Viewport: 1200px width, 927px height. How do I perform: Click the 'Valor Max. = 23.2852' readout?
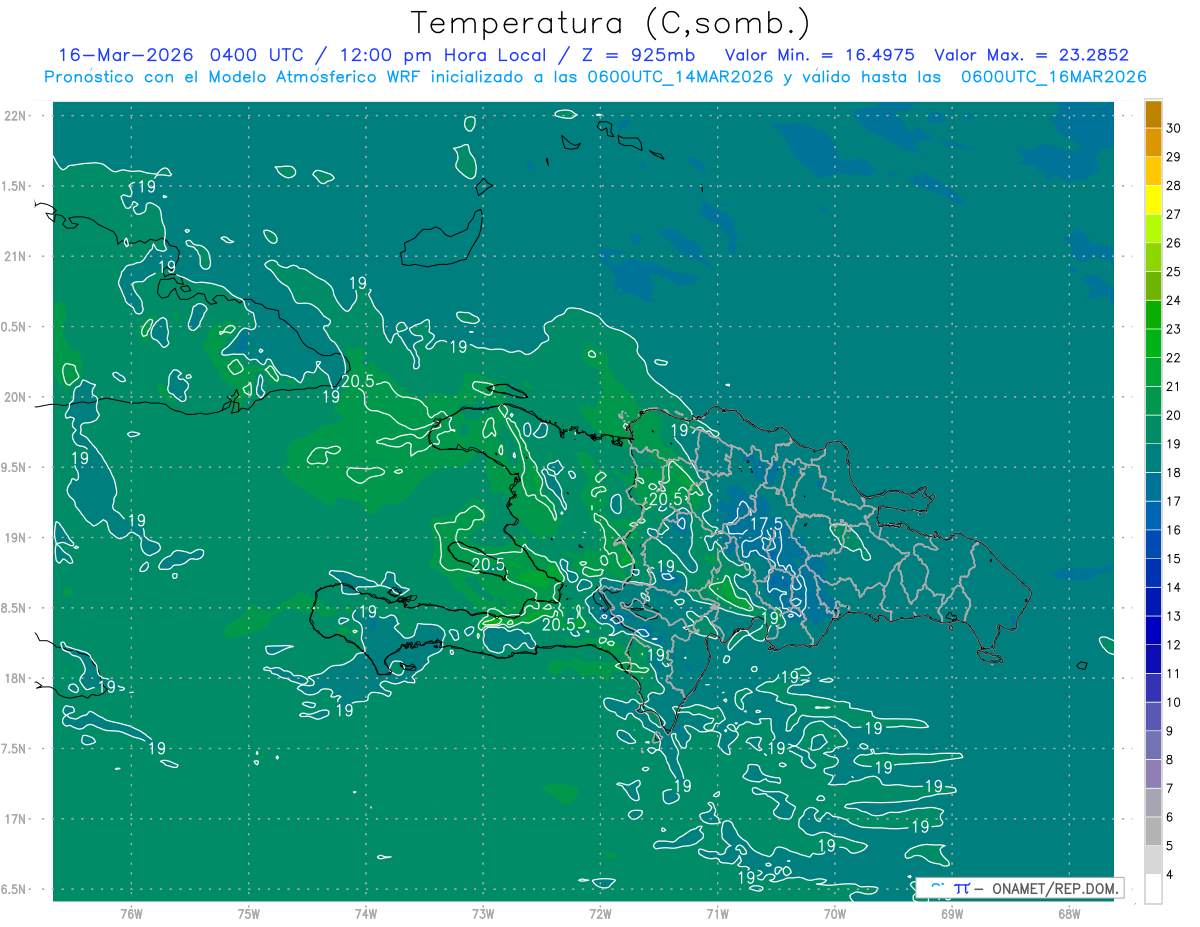click(x=1032, y=55)
